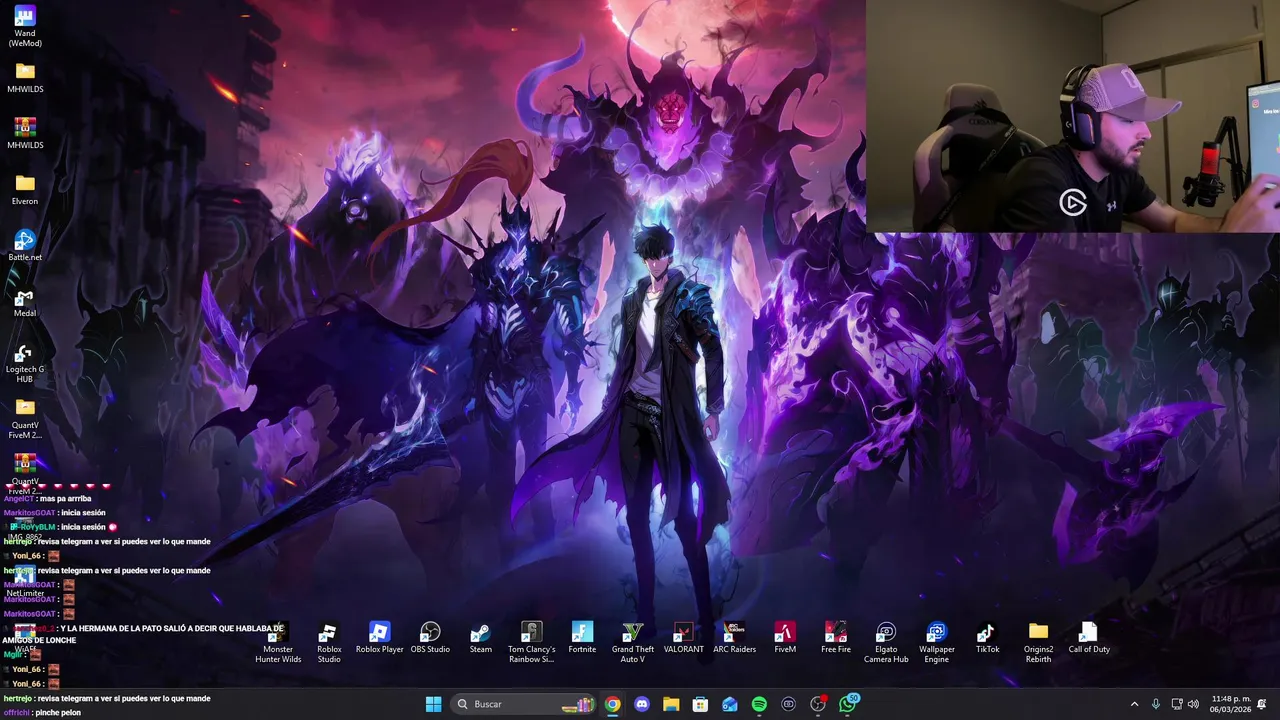Open Wallpaper Engine desktop shortcut
This screenshot has height=720, width=1280.
tap(937, 642)
